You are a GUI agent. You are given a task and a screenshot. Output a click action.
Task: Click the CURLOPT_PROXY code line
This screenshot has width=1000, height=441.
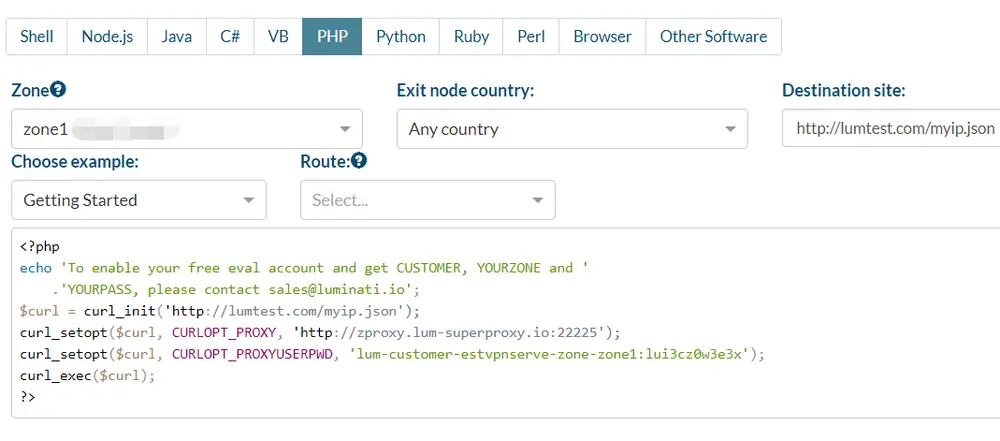point(320,333)
